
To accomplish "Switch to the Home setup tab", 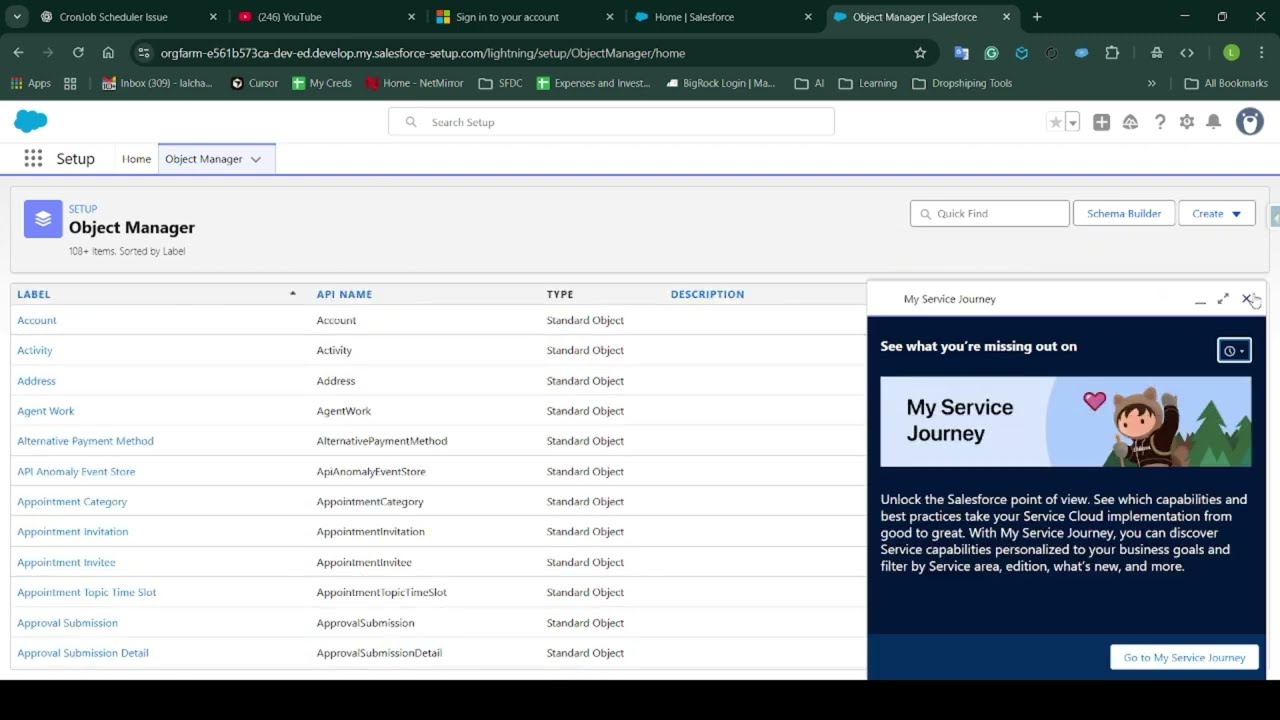I will [x=136, y=159].
